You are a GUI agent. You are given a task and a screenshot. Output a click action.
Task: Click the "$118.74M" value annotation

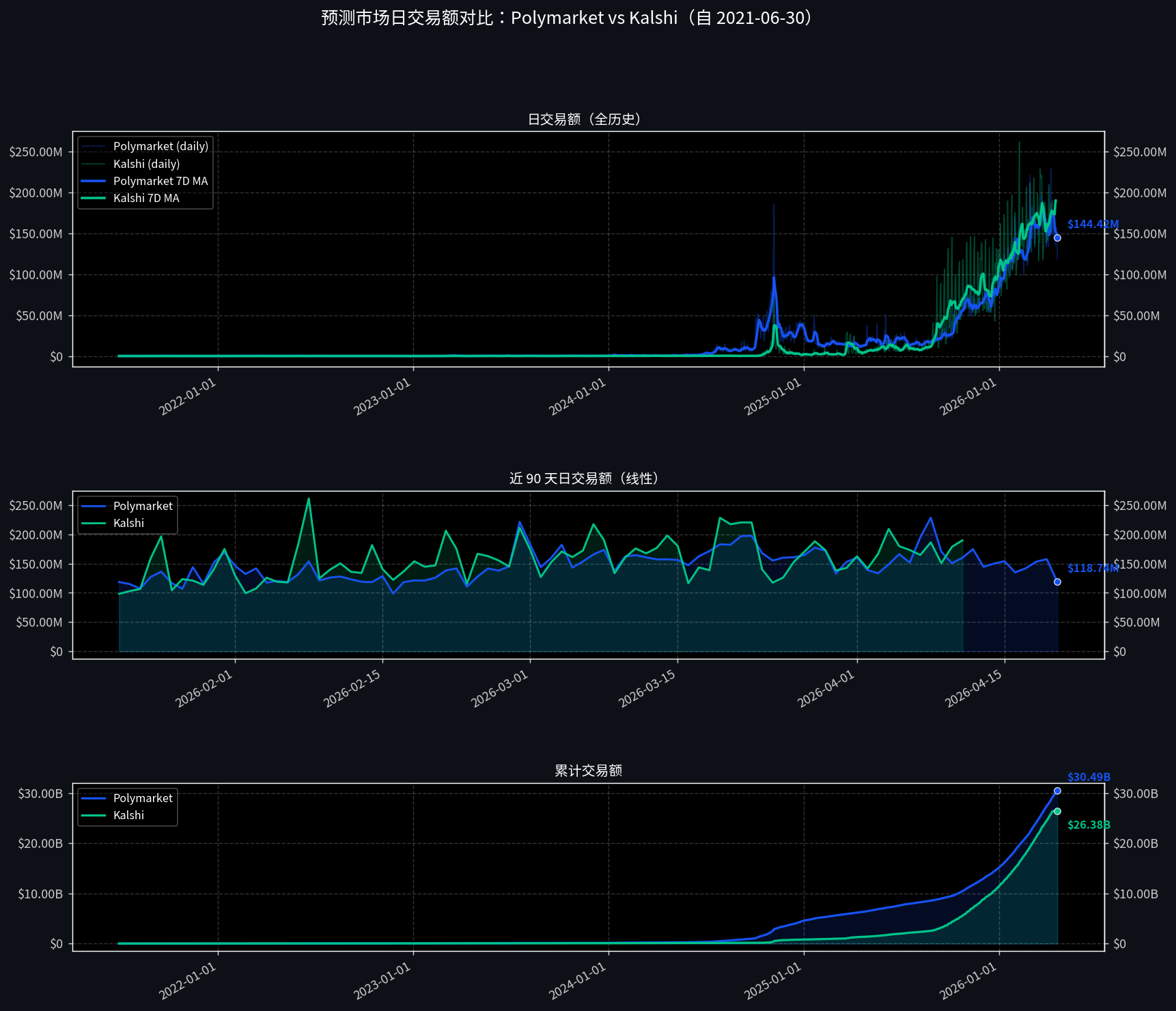pos(1093,568)
